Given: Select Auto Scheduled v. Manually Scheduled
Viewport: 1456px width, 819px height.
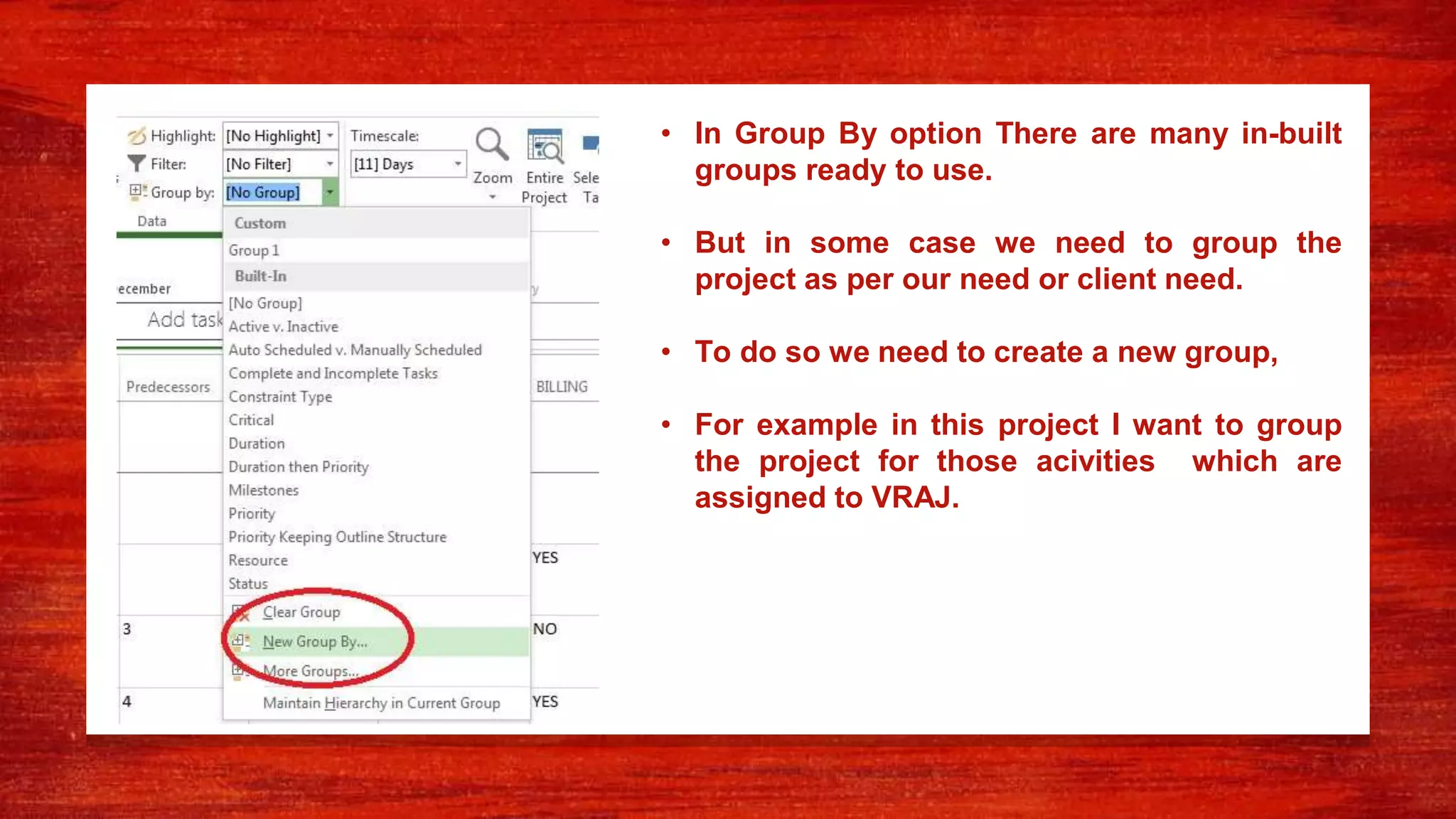Looking at the screenshot, I should [x=377, y=350].
